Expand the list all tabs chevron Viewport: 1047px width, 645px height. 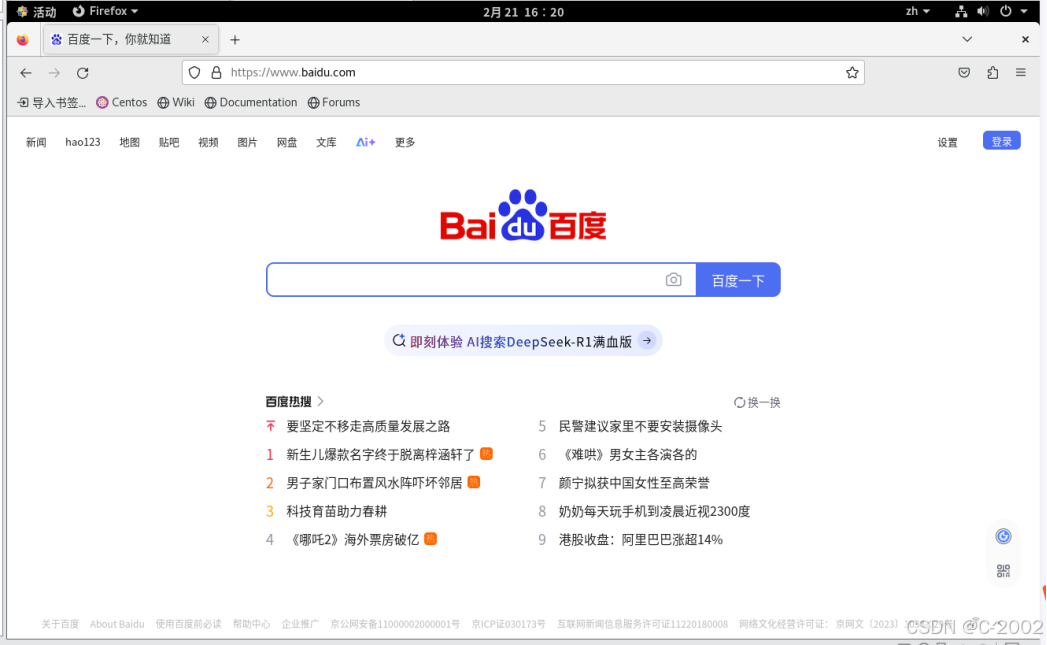[967, 39]
